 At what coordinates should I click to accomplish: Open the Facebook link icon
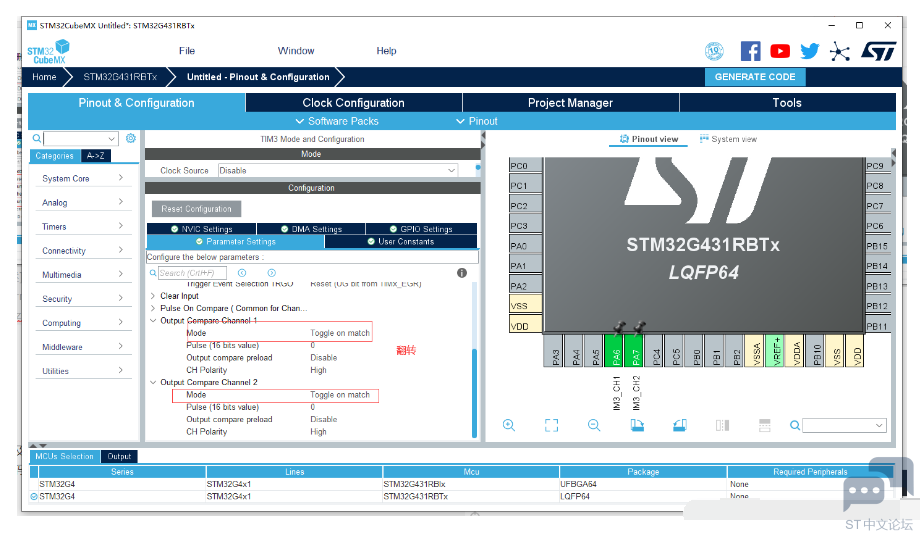(750, 51)
